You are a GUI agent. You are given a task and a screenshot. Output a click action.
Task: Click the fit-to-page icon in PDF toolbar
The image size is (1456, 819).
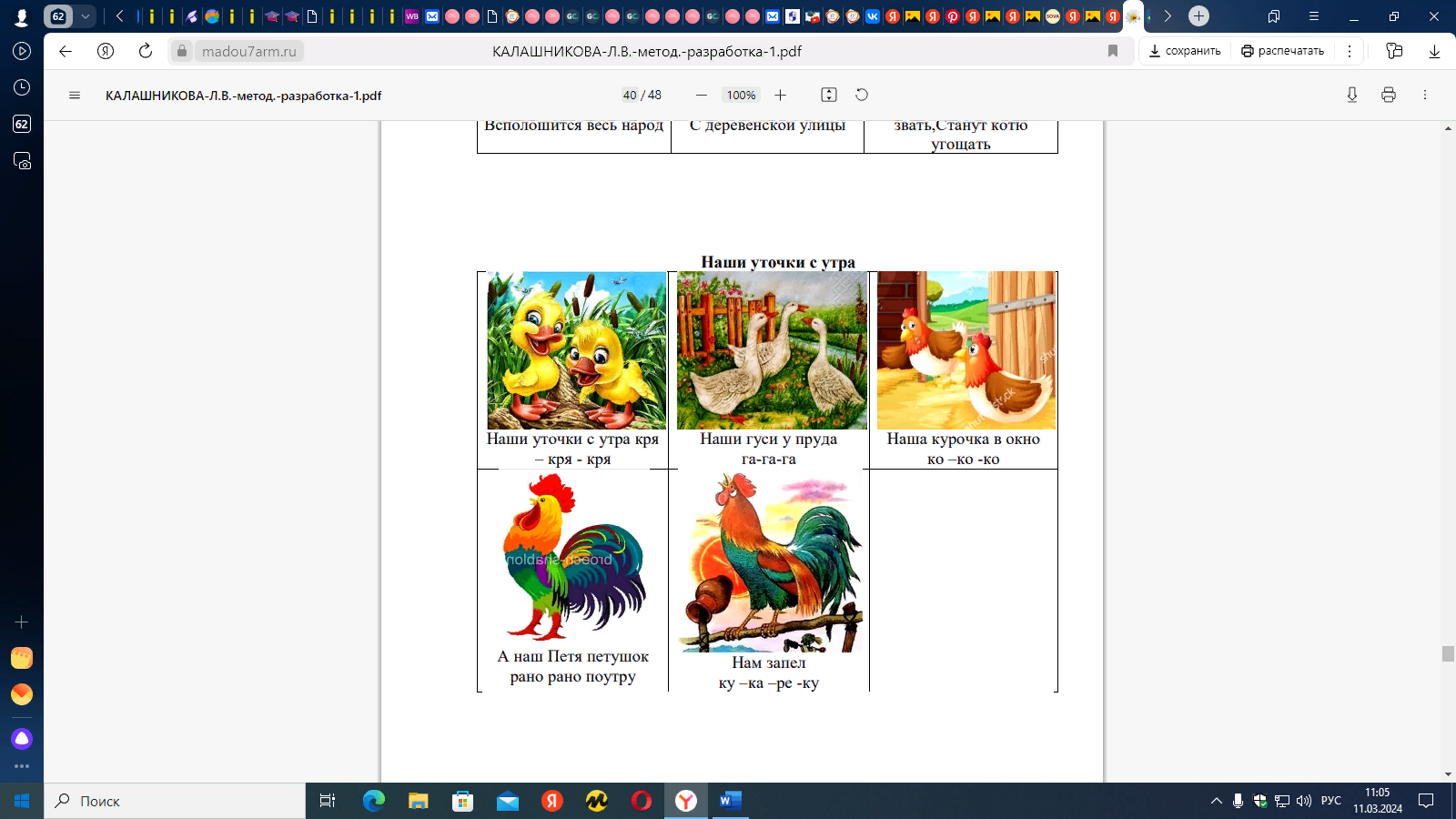point(828,95)
